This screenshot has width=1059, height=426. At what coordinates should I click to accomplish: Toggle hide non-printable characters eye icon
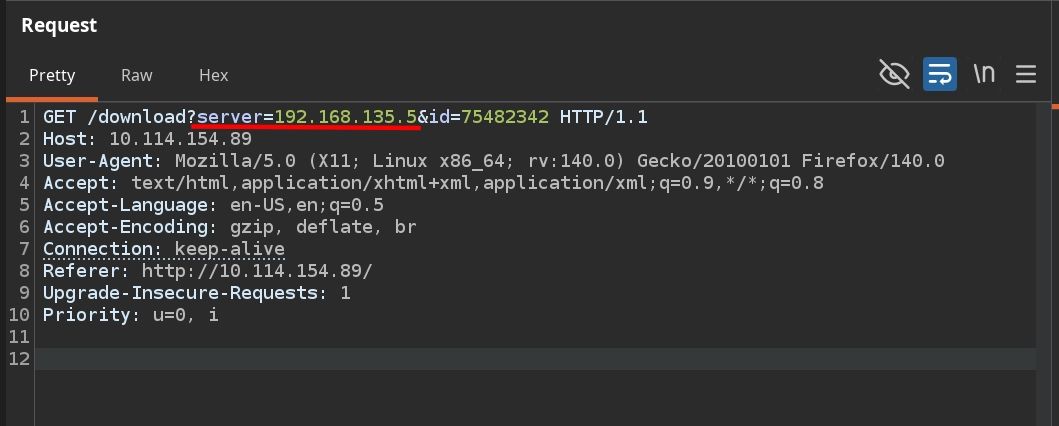[894, 74]
